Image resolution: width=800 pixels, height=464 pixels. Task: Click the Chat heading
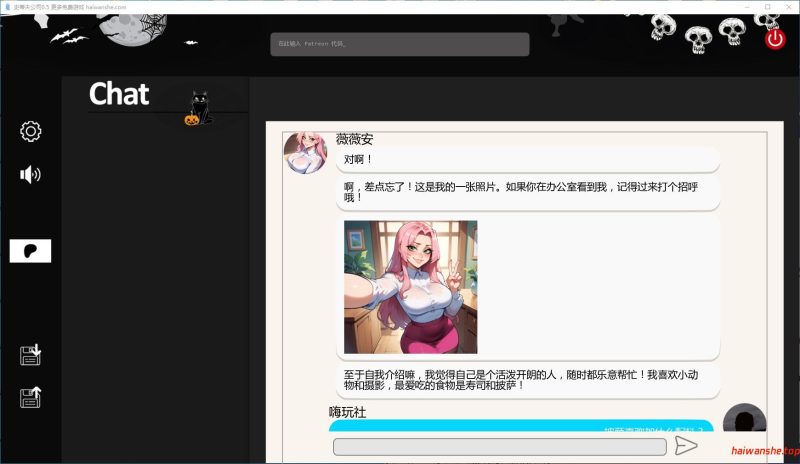(119, 94)
